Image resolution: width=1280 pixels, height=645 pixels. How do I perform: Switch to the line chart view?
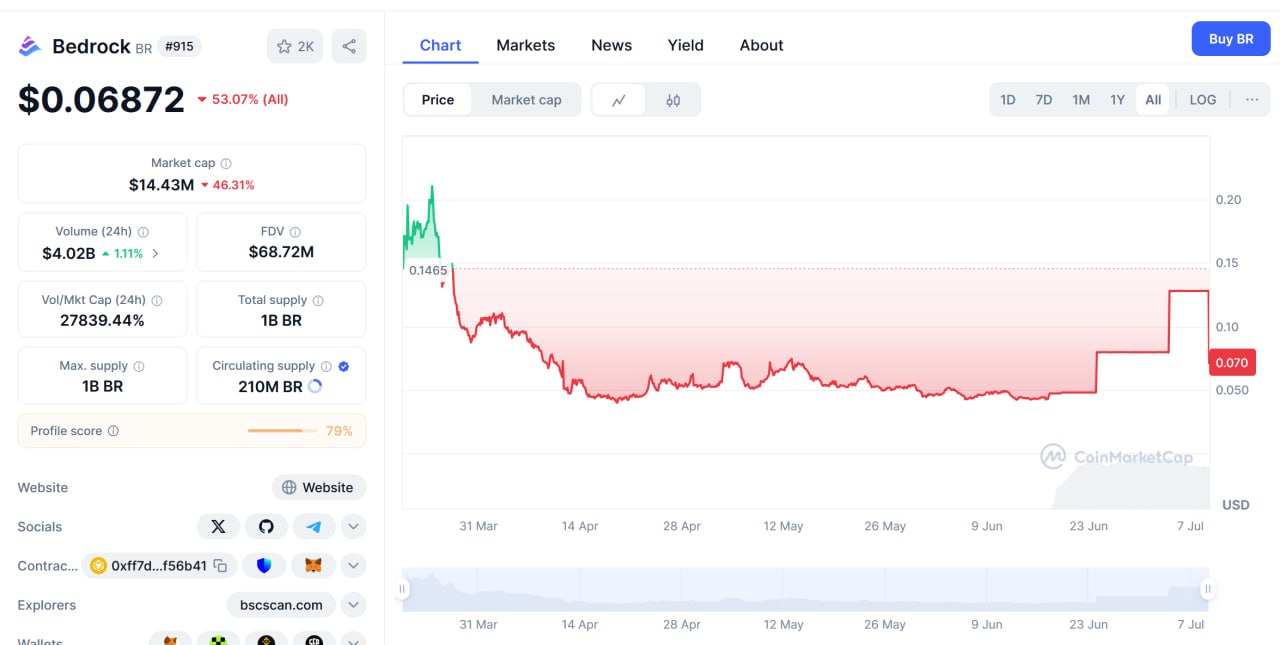pos(619,100)
